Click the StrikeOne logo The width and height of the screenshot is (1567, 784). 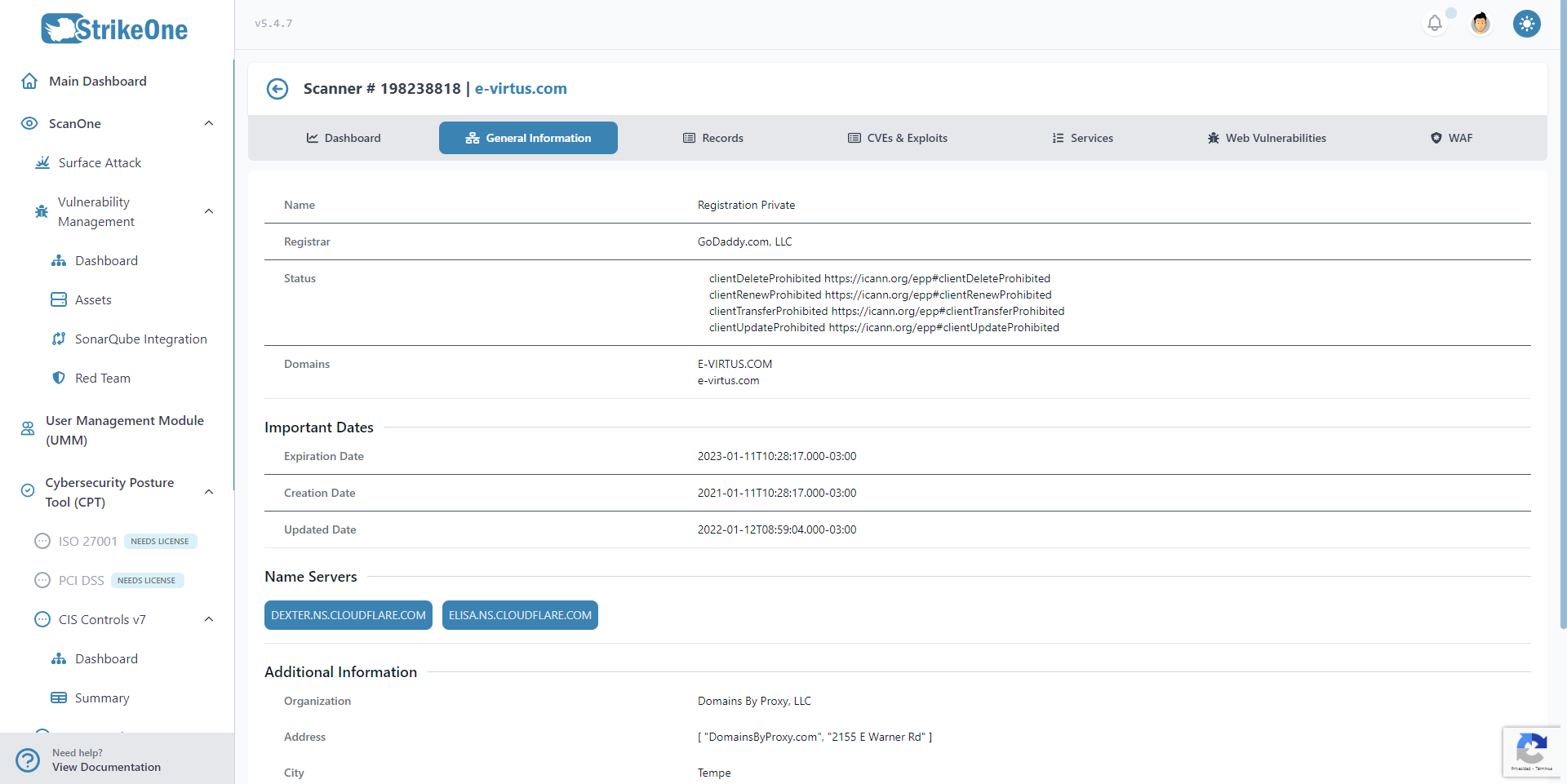click(x=113, y=28)
